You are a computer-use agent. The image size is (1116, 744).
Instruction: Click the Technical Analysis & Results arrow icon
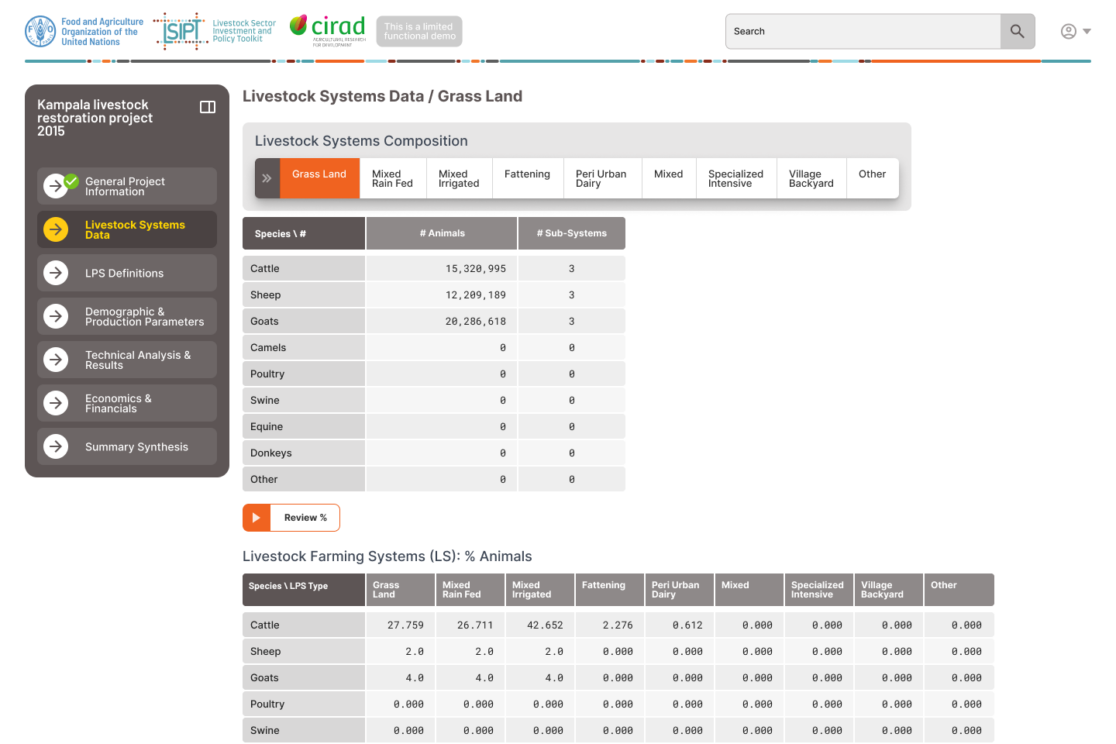56,360
